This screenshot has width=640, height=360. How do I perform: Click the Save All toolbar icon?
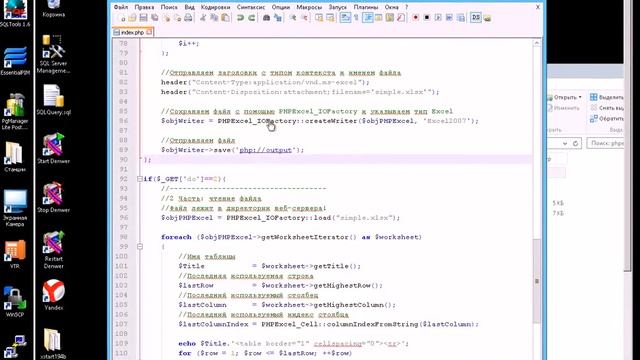pos(154,18)
